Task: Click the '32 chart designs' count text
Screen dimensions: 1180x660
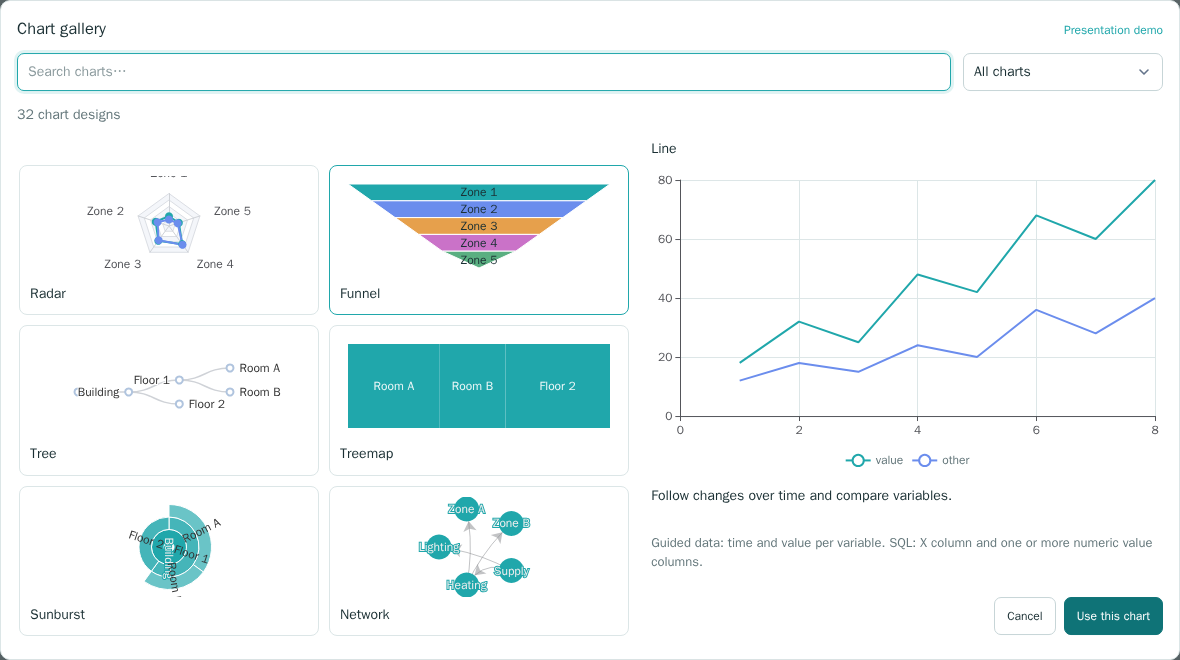Action: 68,114
